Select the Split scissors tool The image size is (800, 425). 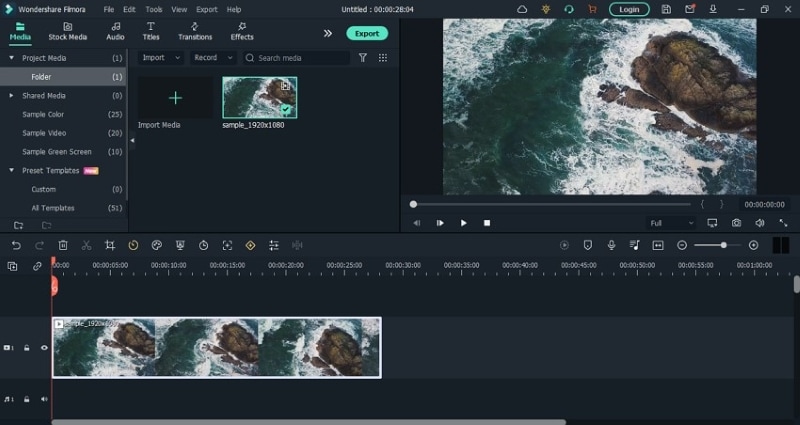86,245
